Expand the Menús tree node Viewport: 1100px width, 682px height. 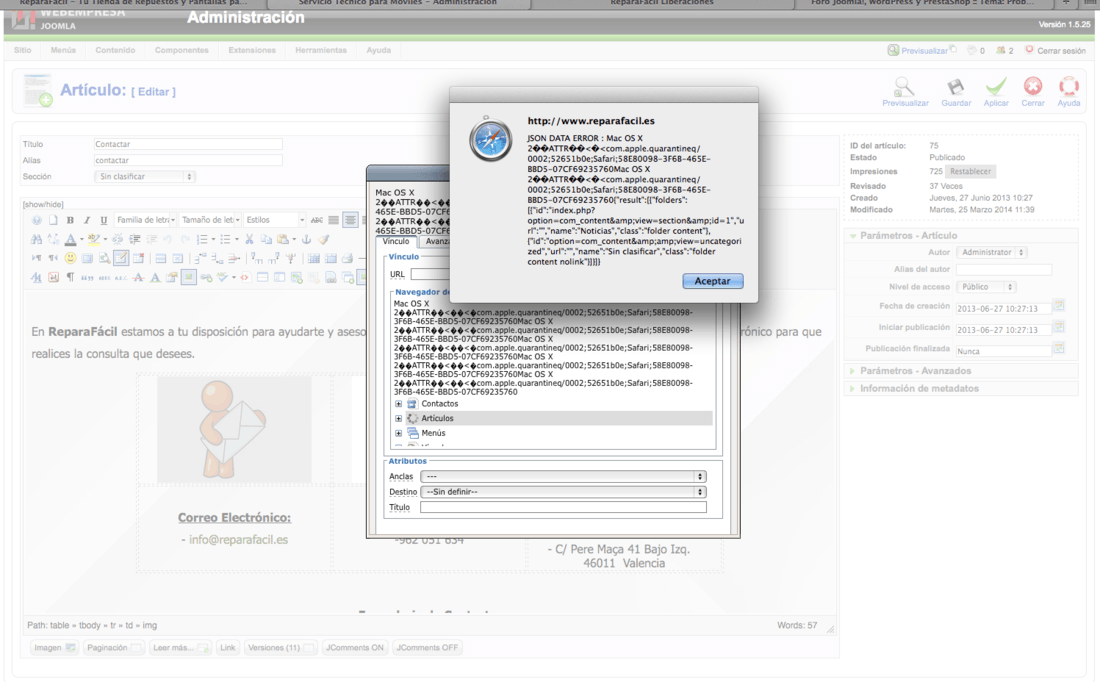coord(398,433)
